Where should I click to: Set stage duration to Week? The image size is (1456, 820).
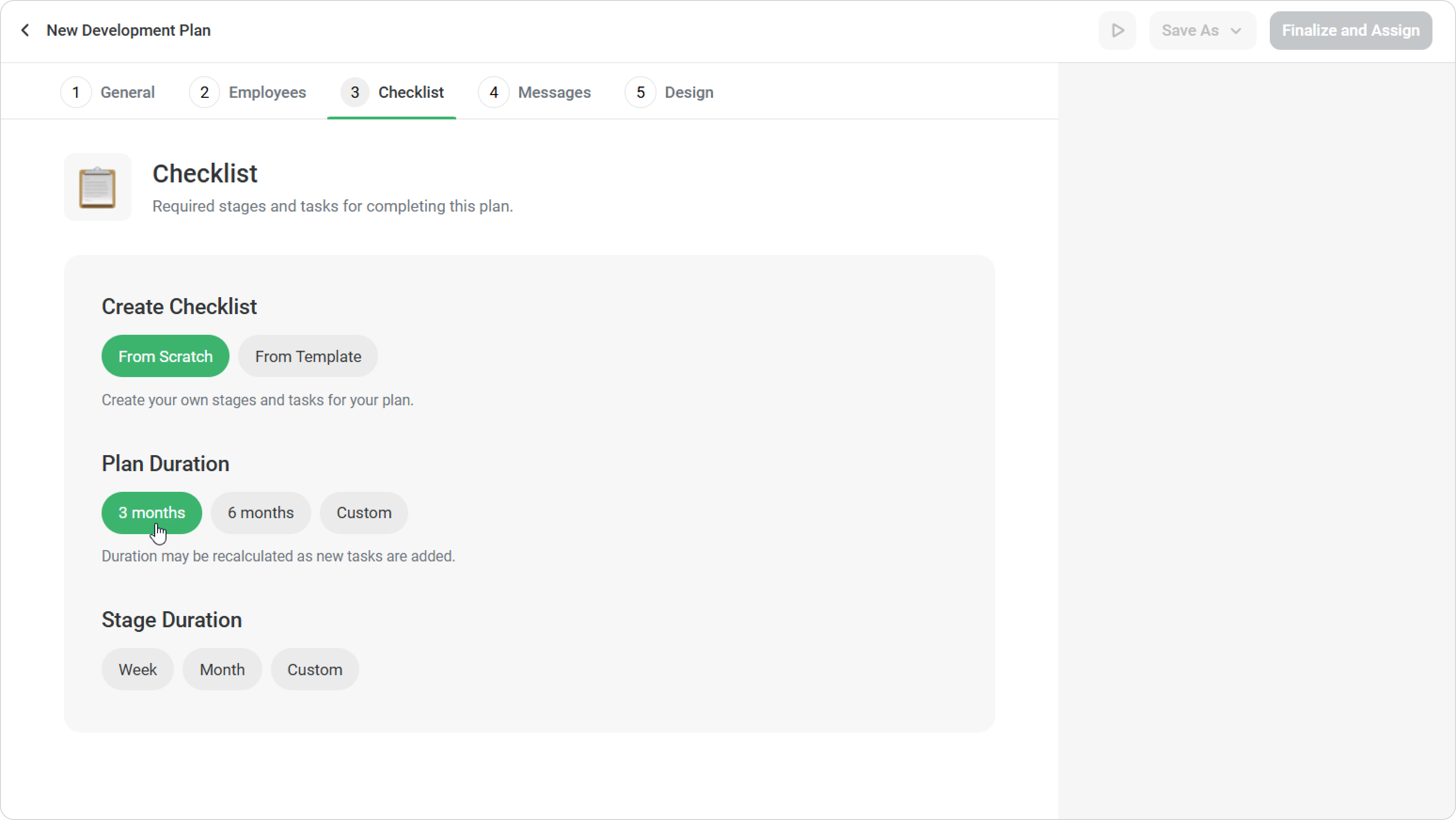(x=137, y=670)
